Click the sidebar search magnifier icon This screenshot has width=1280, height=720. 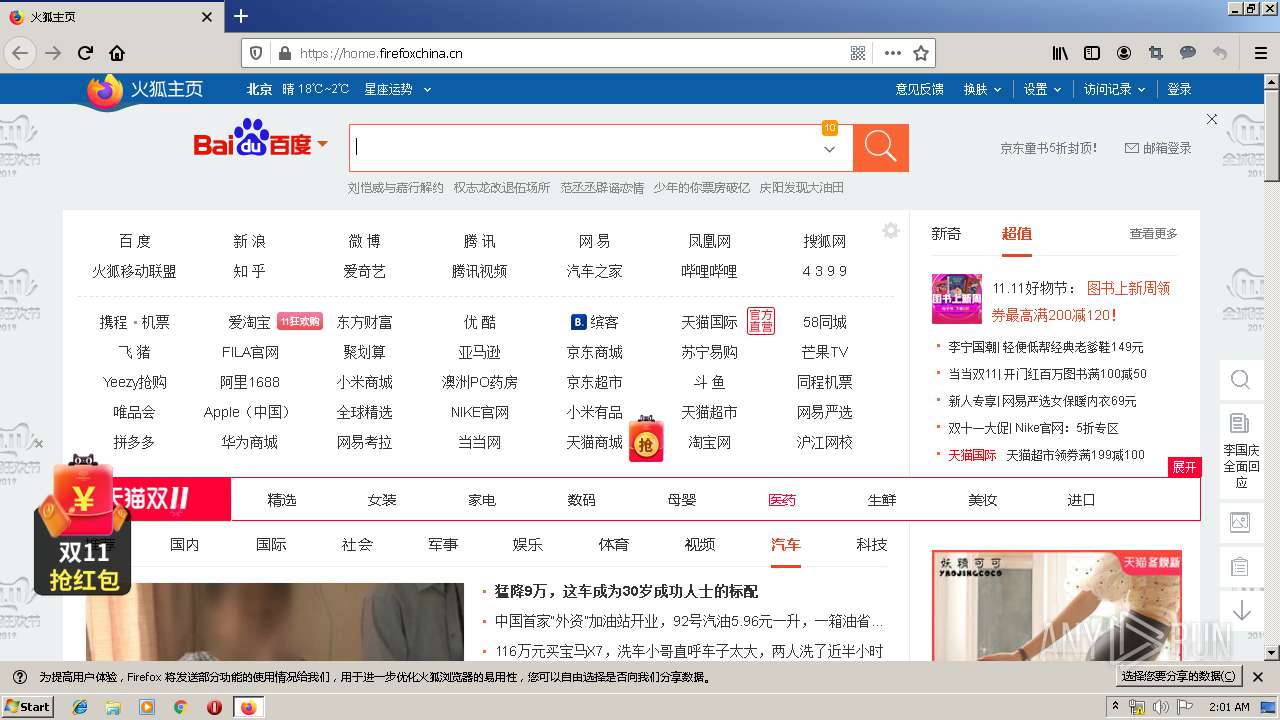coord(1241,380)
